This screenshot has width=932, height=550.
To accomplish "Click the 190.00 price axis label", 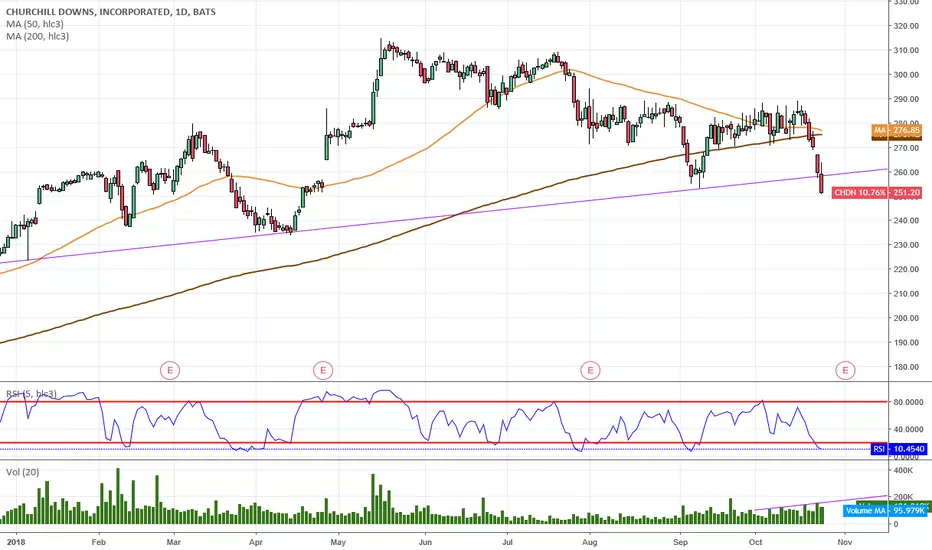I will coord(907,342).
